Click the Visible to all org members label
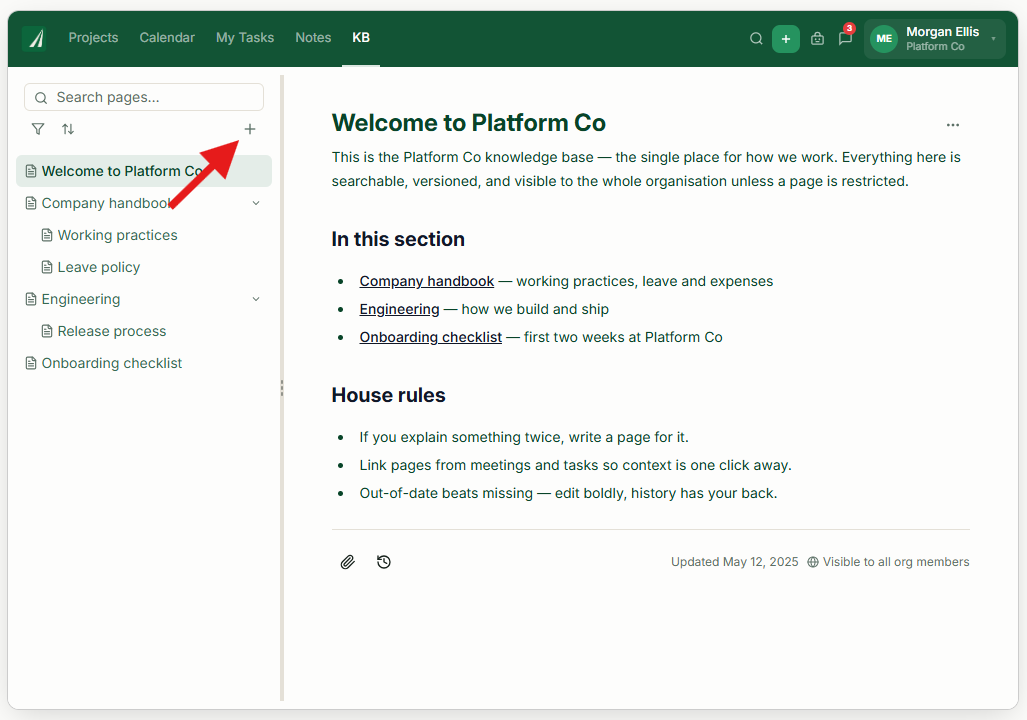 [x=895, y=562]
